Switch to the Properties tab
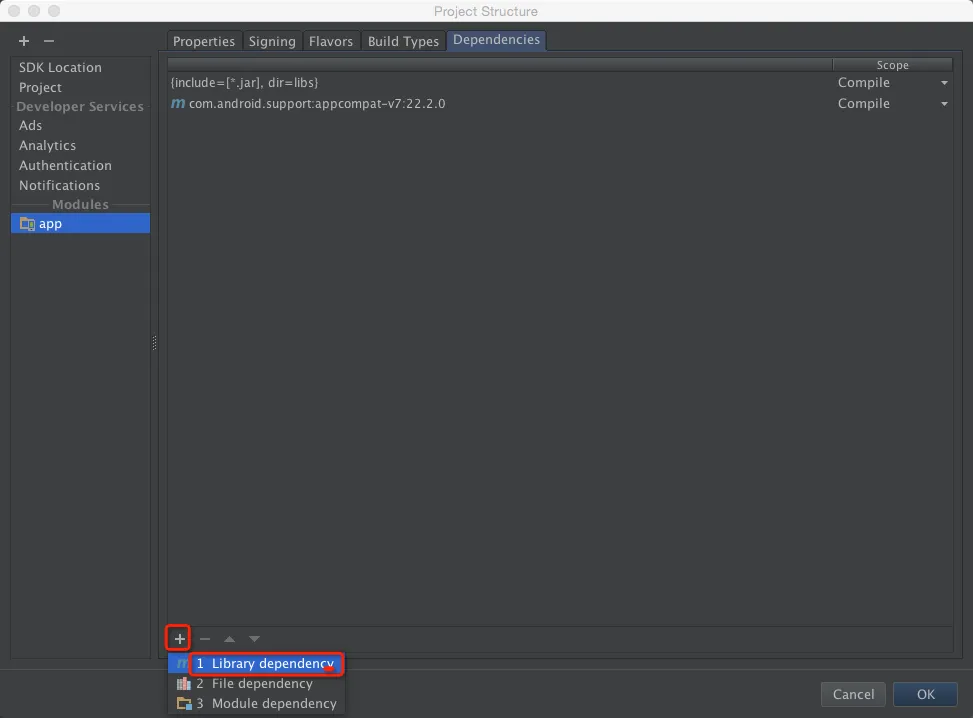This screenshot has width=973, height=718. click(x=204, y=41)
